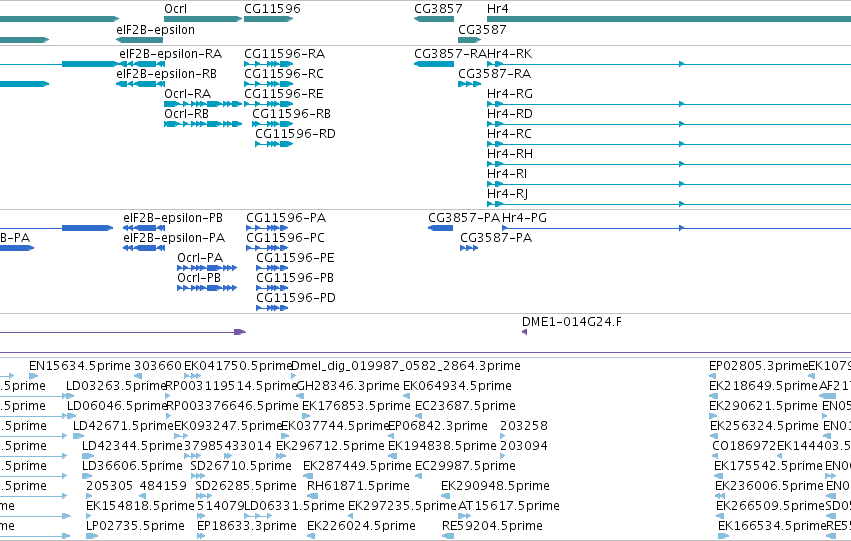Click the CG11596-PA protein label
The image size is (851, 541).
(x=286, y=218)
